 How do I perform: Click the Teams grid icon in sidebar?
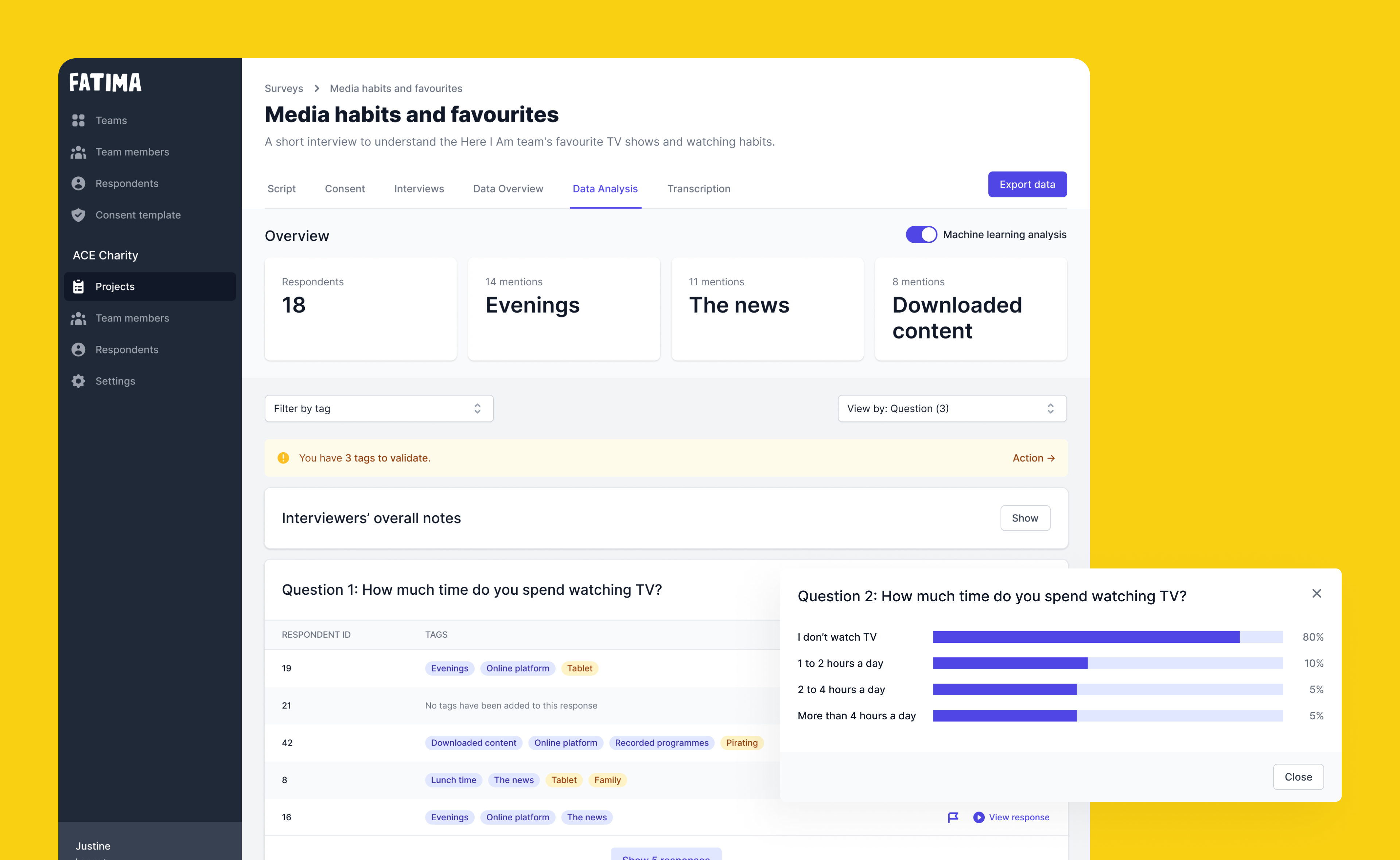click(78, 120)
